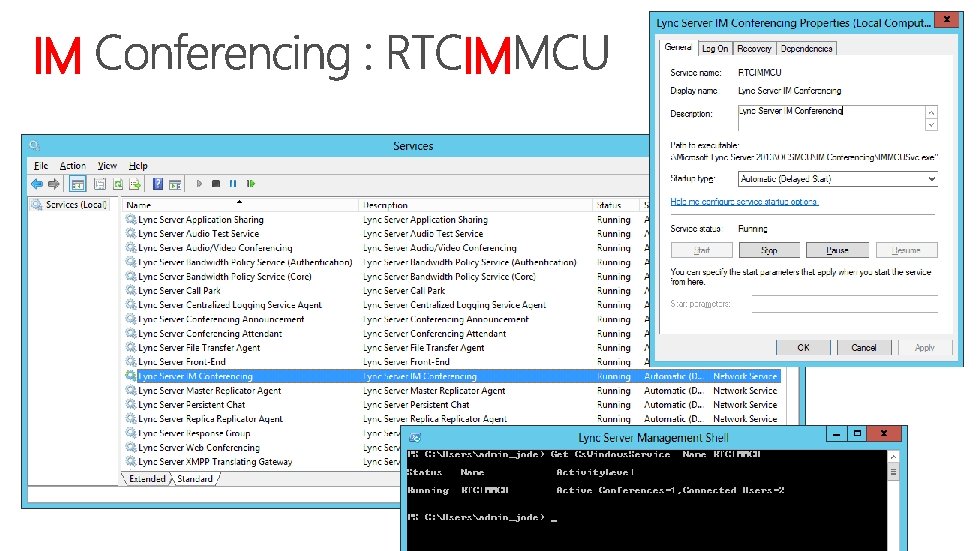
Task: Click gear icon of Lync Server Front-End
Action: (x=130, y=361)
